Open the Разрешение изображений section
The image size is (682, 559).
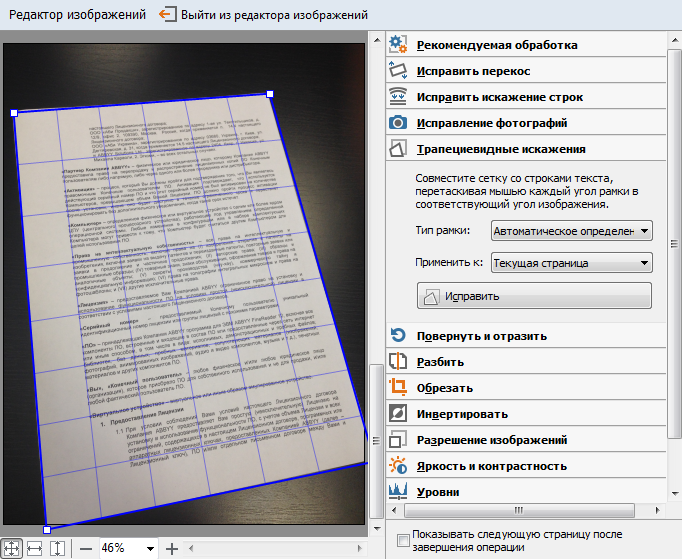click(x=492, y=440)
